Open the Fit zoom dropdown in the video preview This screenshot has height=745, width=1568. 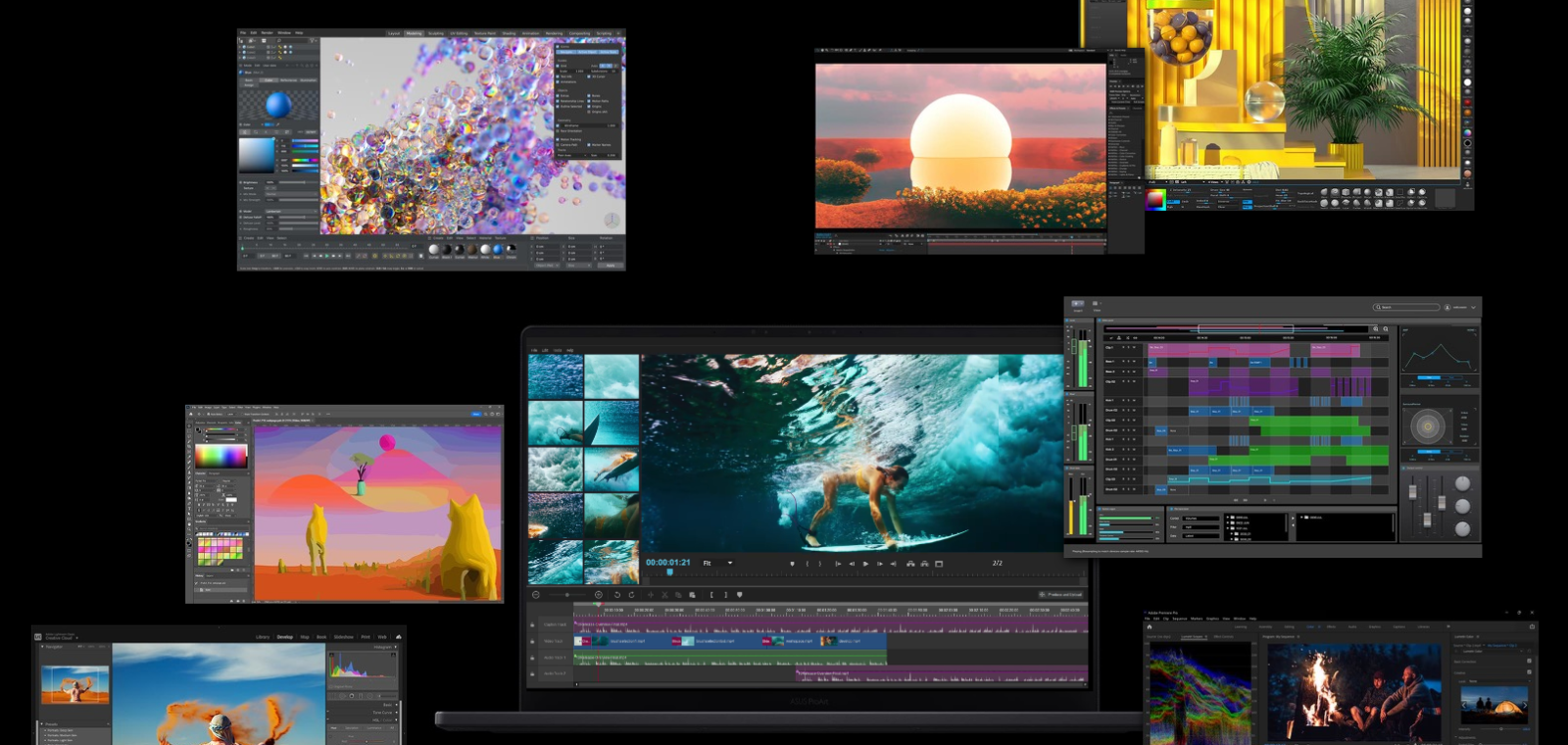click(717, 563)
